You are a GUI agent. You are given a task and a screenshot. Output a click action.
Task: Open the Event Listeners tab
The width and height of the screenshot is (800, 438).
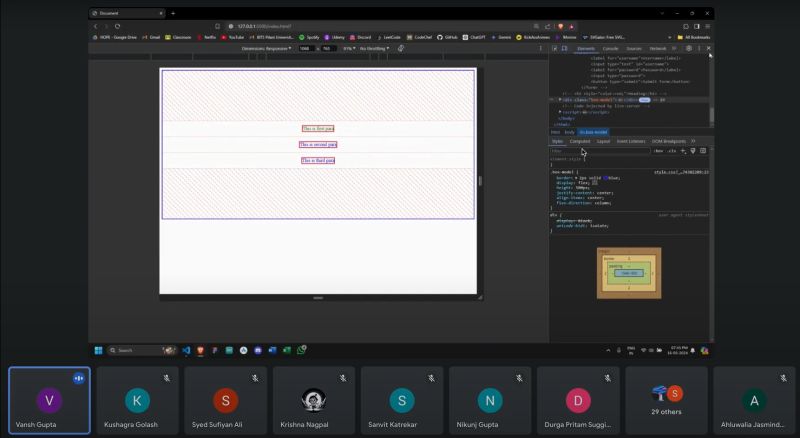[x=631, y=141]
